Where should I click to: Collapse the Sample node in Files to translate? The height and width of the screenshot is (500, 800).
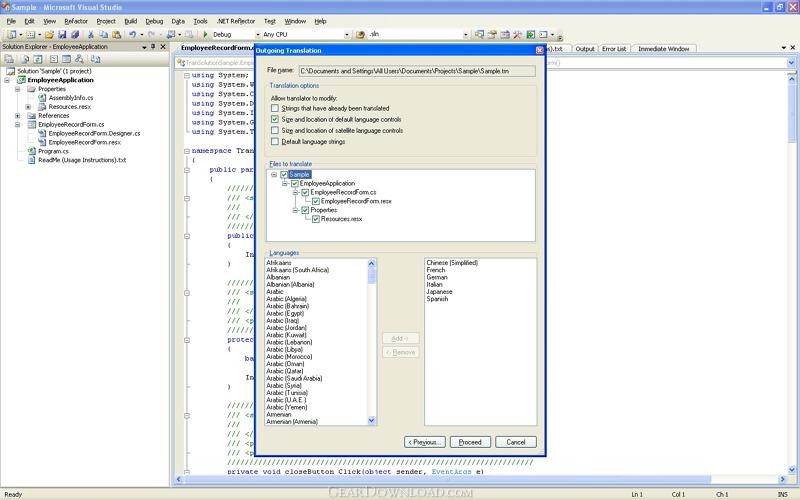pos(274,174)
